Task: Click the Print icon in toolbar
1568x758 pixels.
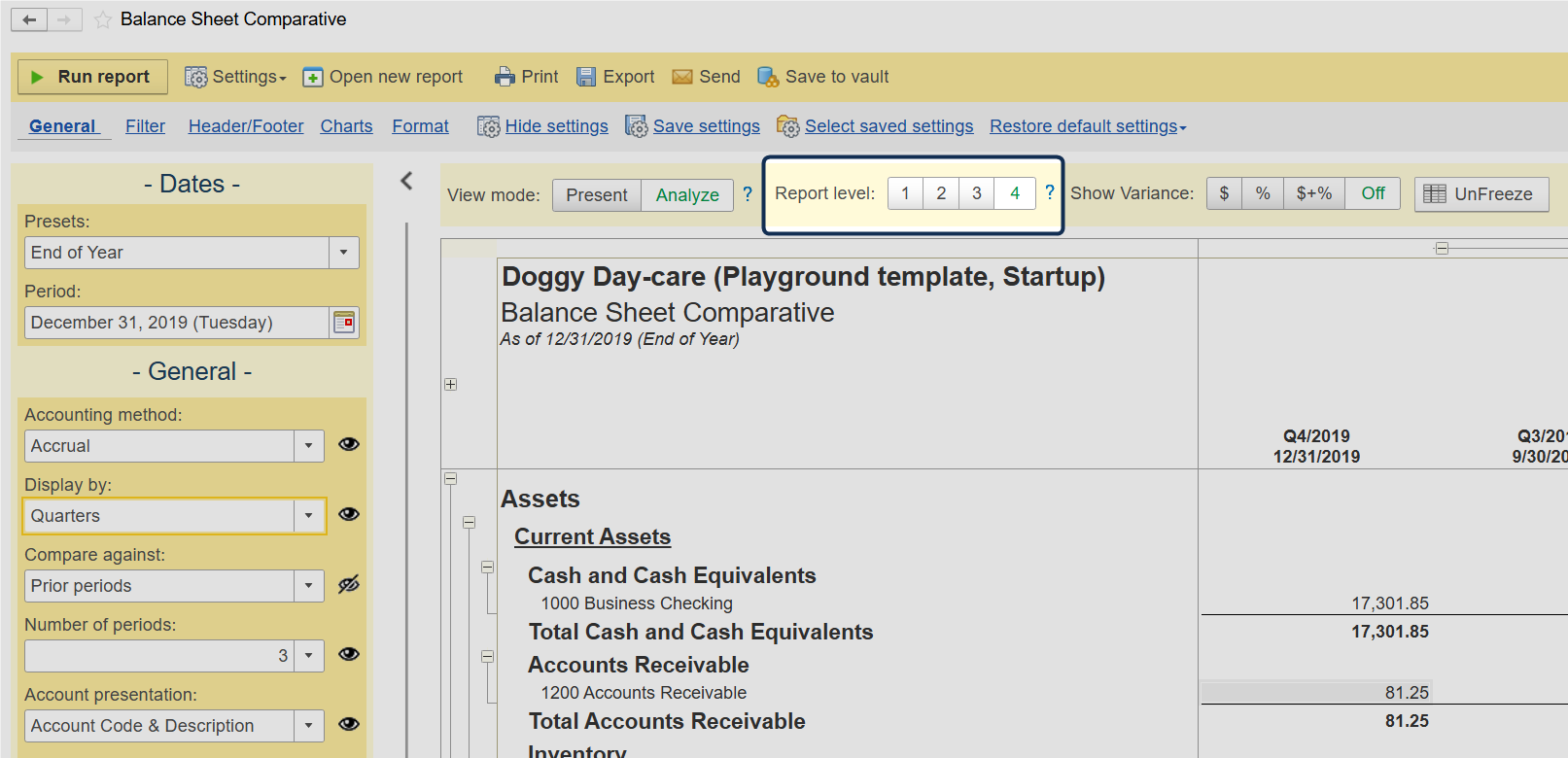Action: (505, 77)
